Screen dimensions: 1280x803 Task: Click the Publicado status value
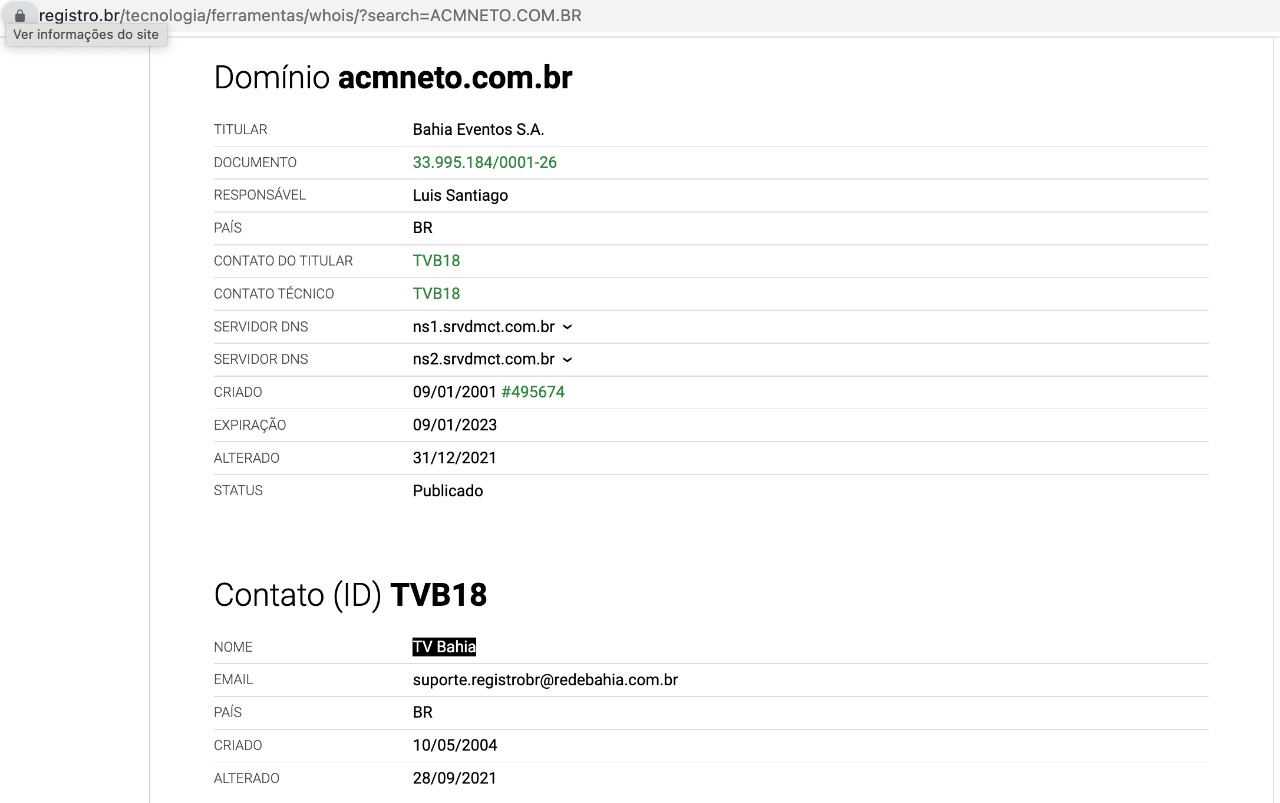point(447,491)
